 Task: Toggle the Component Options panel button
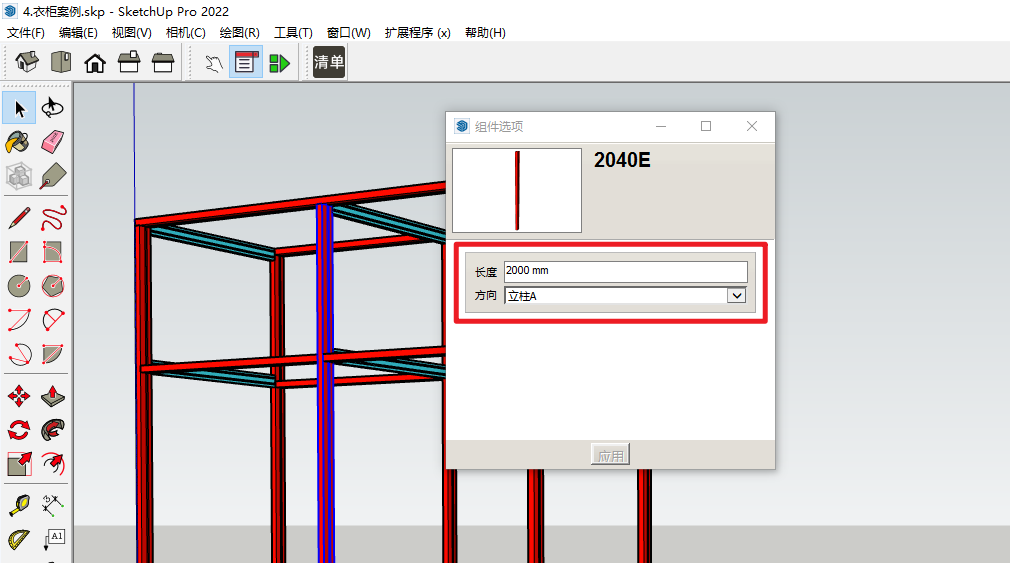coord(246,63)
